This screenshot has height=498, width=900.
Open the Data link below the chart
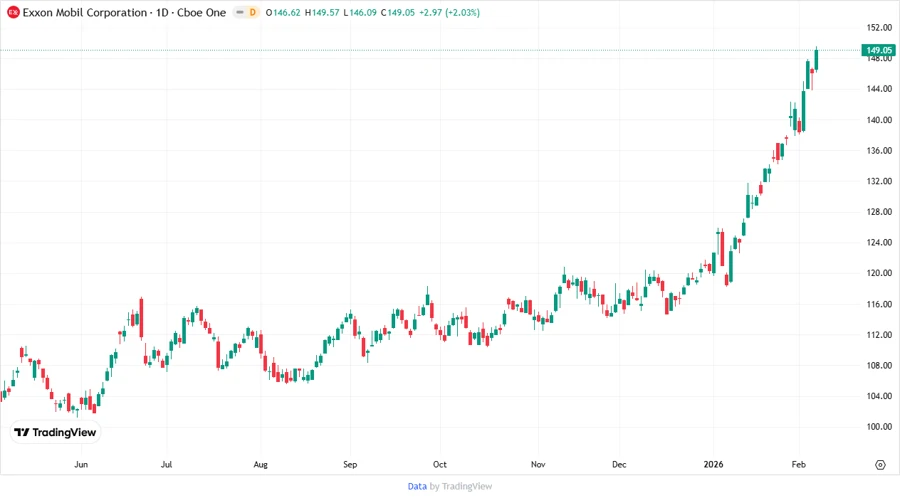(417, 487)
